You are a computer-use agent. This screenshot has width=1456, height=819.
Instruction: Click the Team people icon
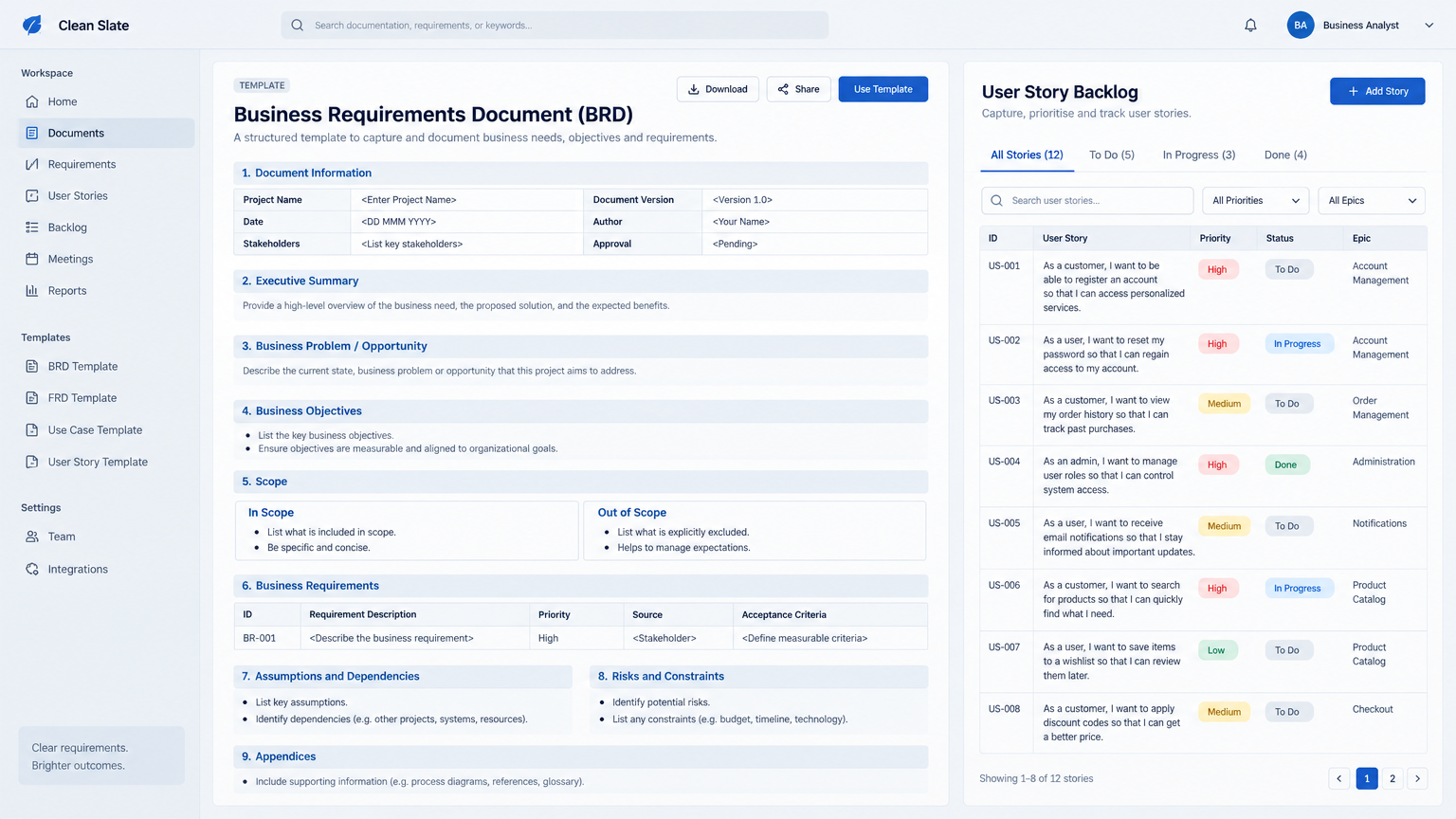click(x=32, y=537)
